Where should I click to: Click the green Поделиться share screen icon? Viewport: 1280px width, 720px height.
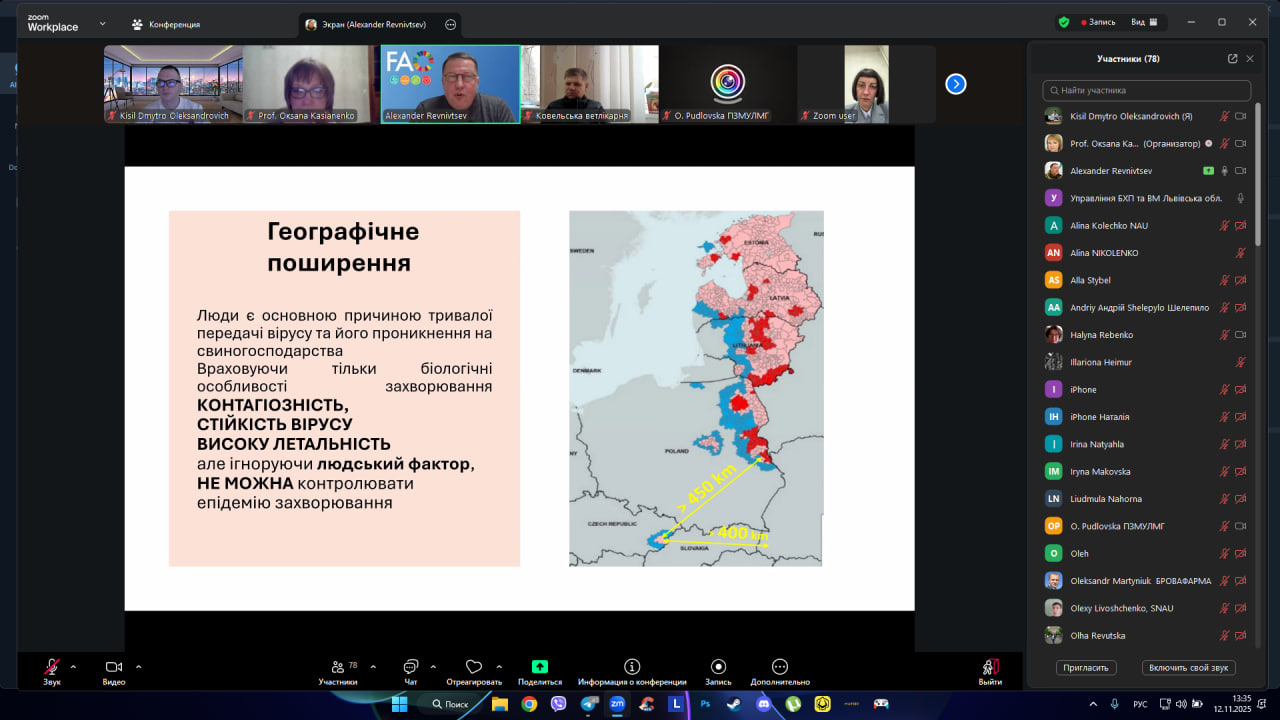pyautogui.click(x=540, y=667)
